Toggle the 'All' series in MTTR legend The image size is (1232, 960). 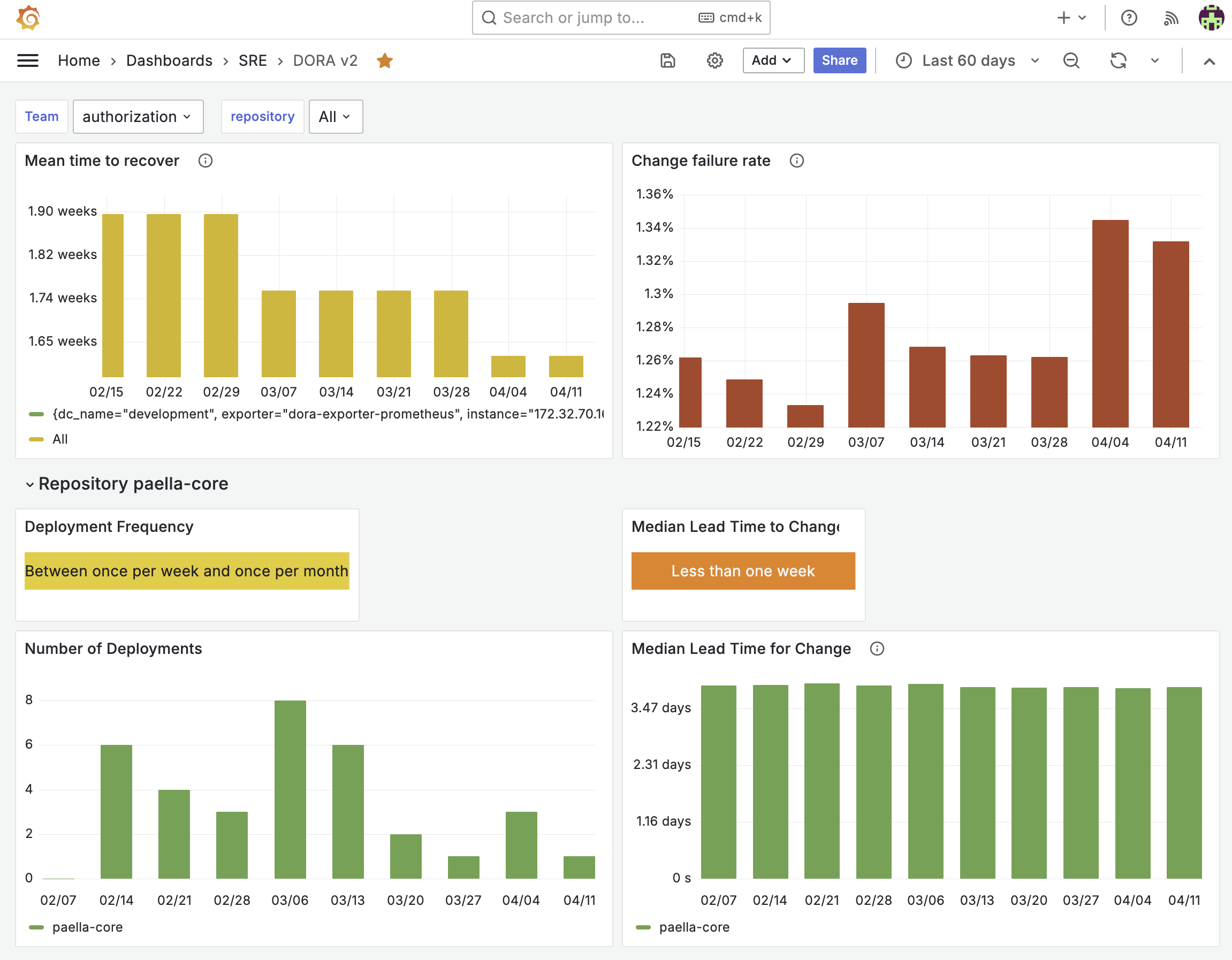60,439
